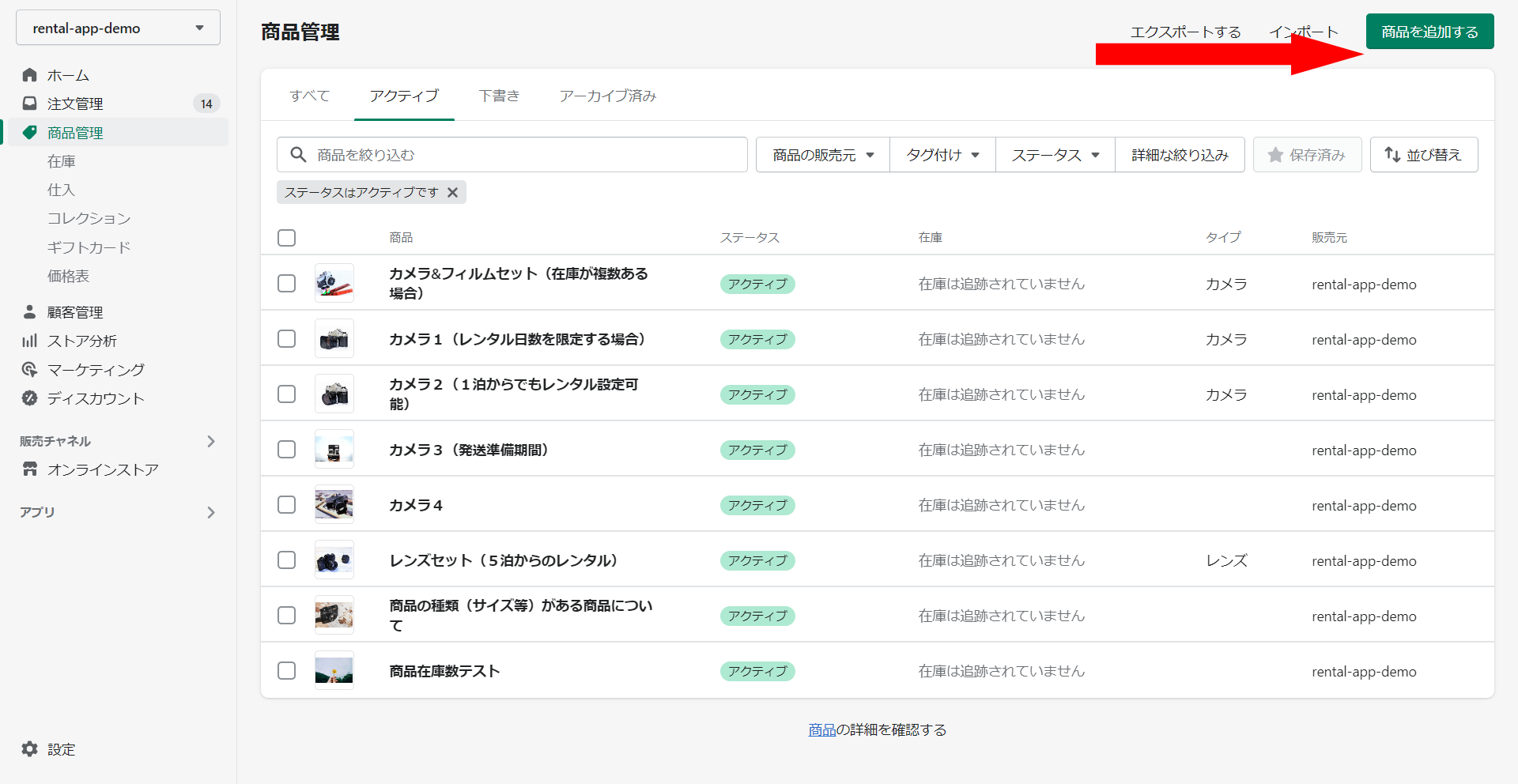The height and width of the screenshot is (784, 1518).
Task: Open ディスカウント discount badge icon
Action: (30, 398)
